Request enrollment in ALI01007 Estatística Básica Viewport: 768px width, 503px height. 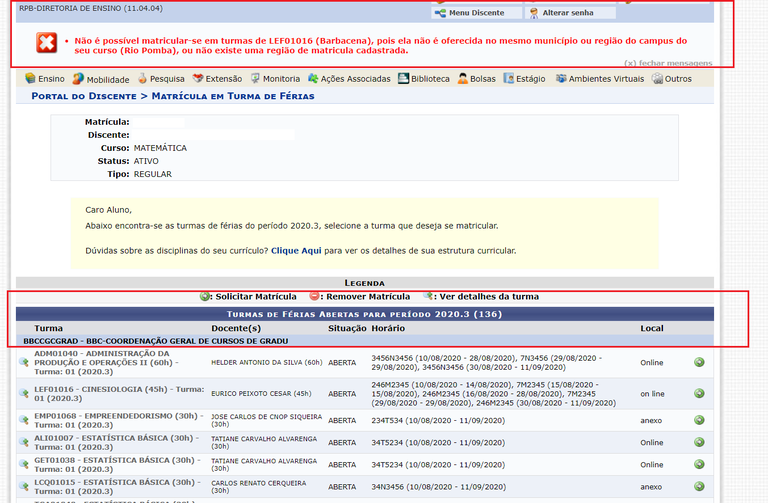click(699, 442)
